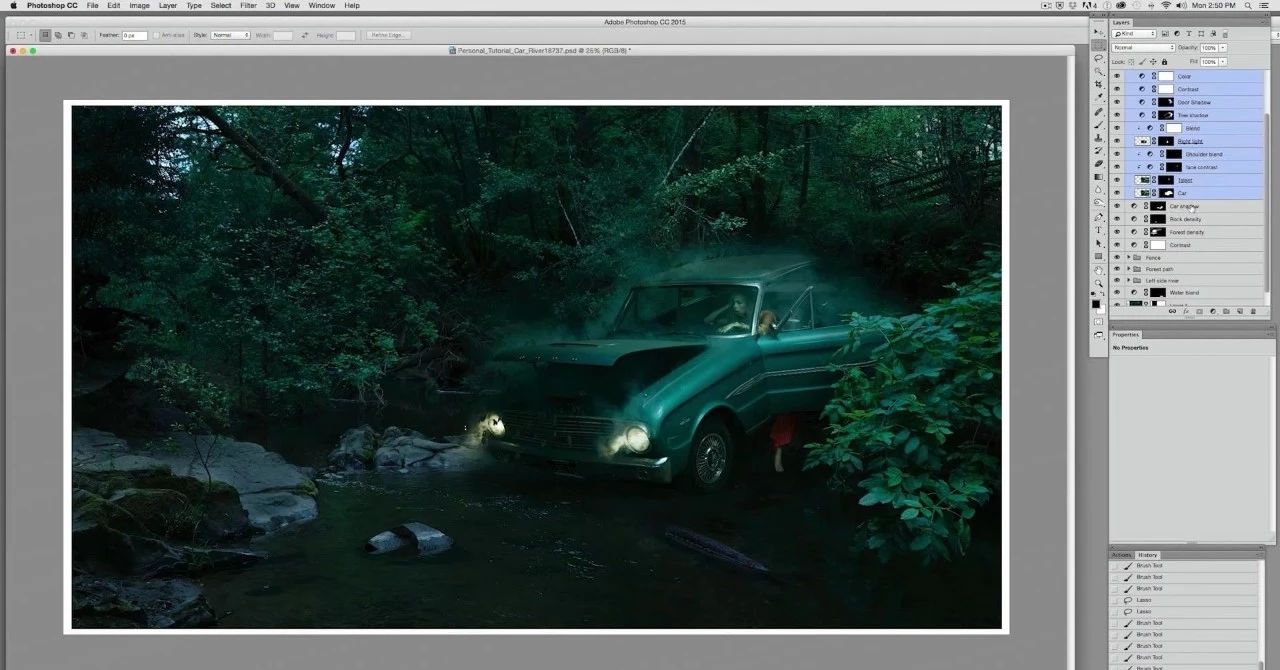1280x670 pixels.
Task: Click the Link layers icon
Action: point(1172,311)
